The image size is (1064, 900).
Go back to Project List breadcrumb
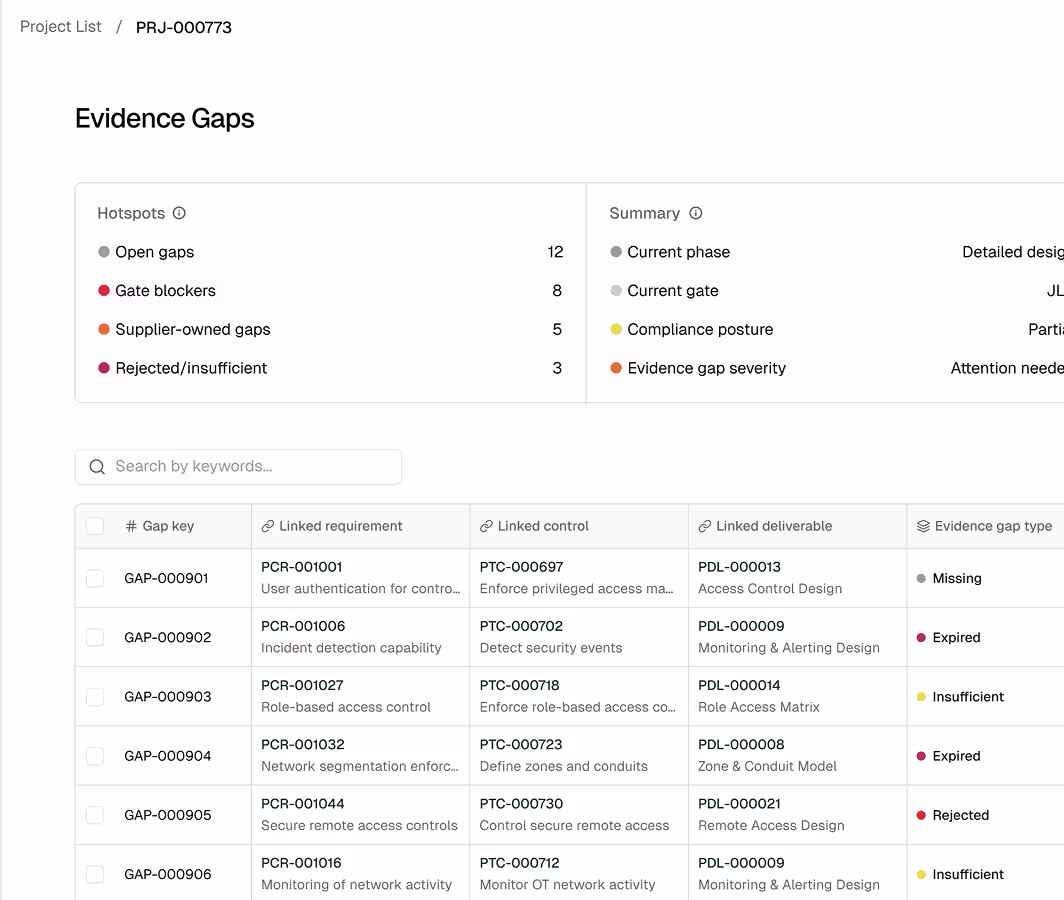point(60,26)
